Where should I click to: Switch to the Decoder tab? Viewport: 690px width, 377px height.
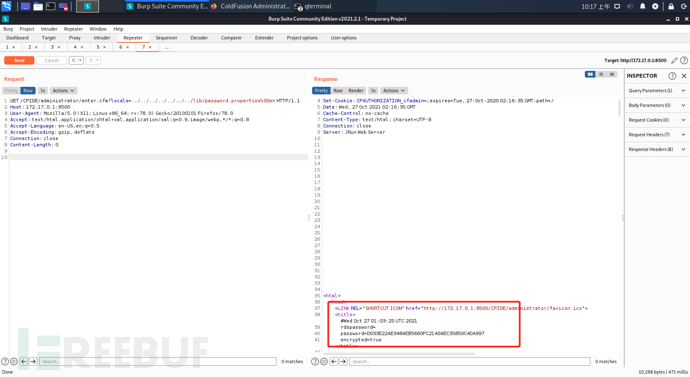199,38
